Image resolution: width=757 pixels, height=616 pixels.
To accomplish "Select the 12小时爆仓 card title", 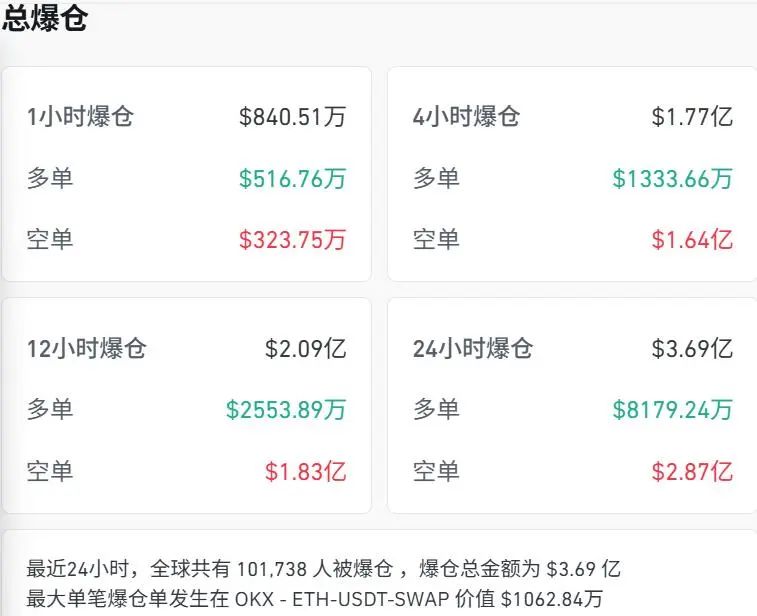I will 87,349.
